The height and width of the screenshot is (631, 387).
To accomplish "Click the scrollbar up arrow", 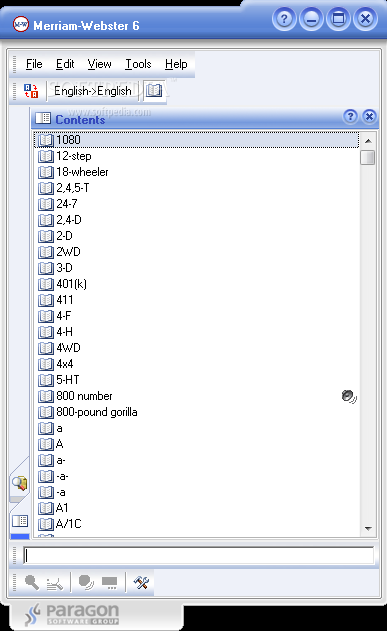I will point(368,141).
